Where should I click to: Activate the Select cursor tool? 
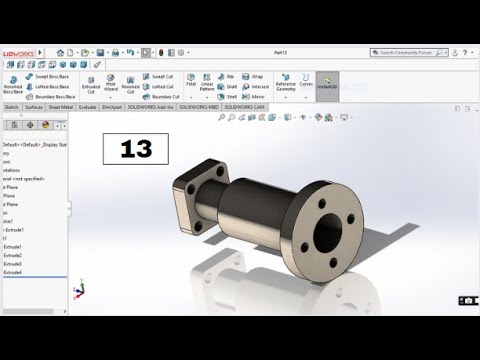(x=146, y=53)
